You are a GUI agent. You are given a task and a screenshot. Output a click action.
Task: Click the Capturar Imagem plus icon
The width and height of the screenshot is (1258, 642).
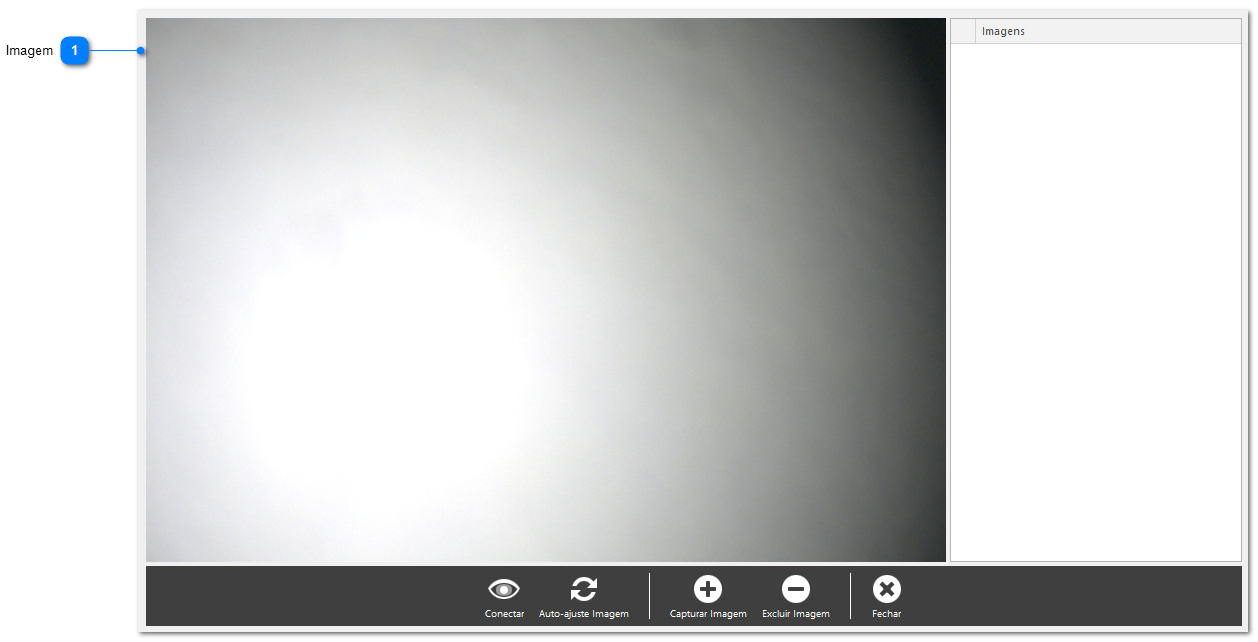point(708,590)
